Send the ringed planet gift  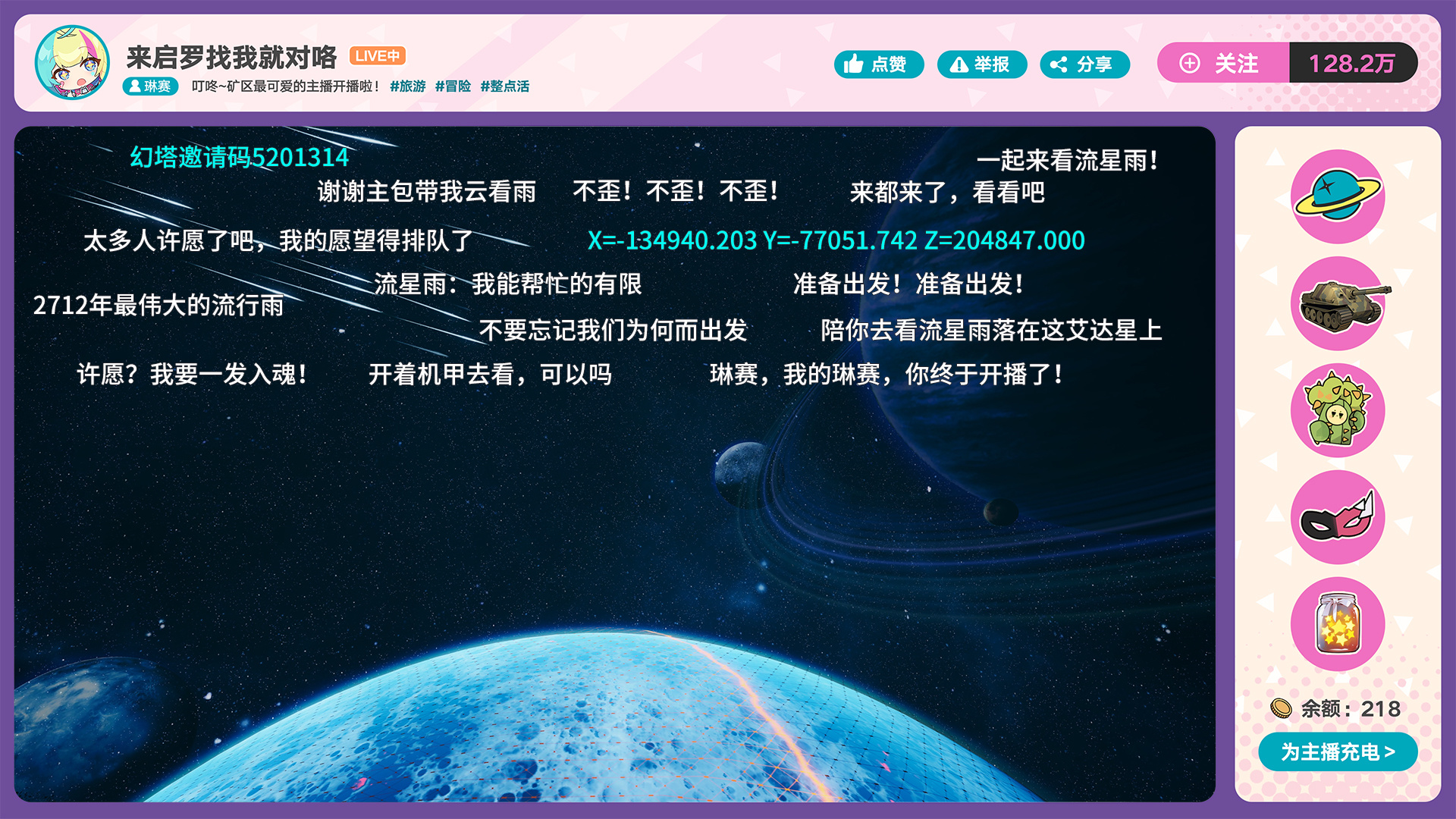[1338, 196]
